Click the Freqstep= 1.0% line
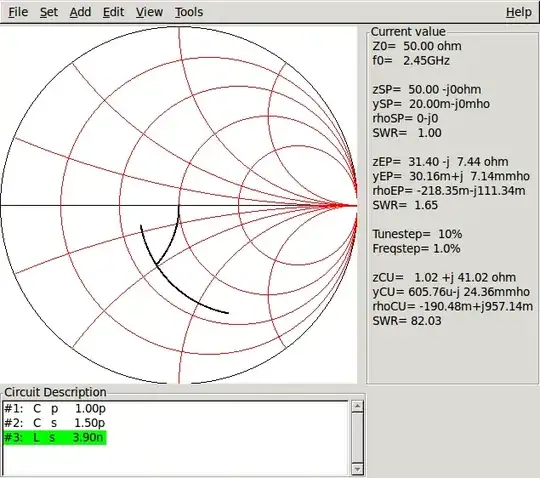 coord(416,249)
